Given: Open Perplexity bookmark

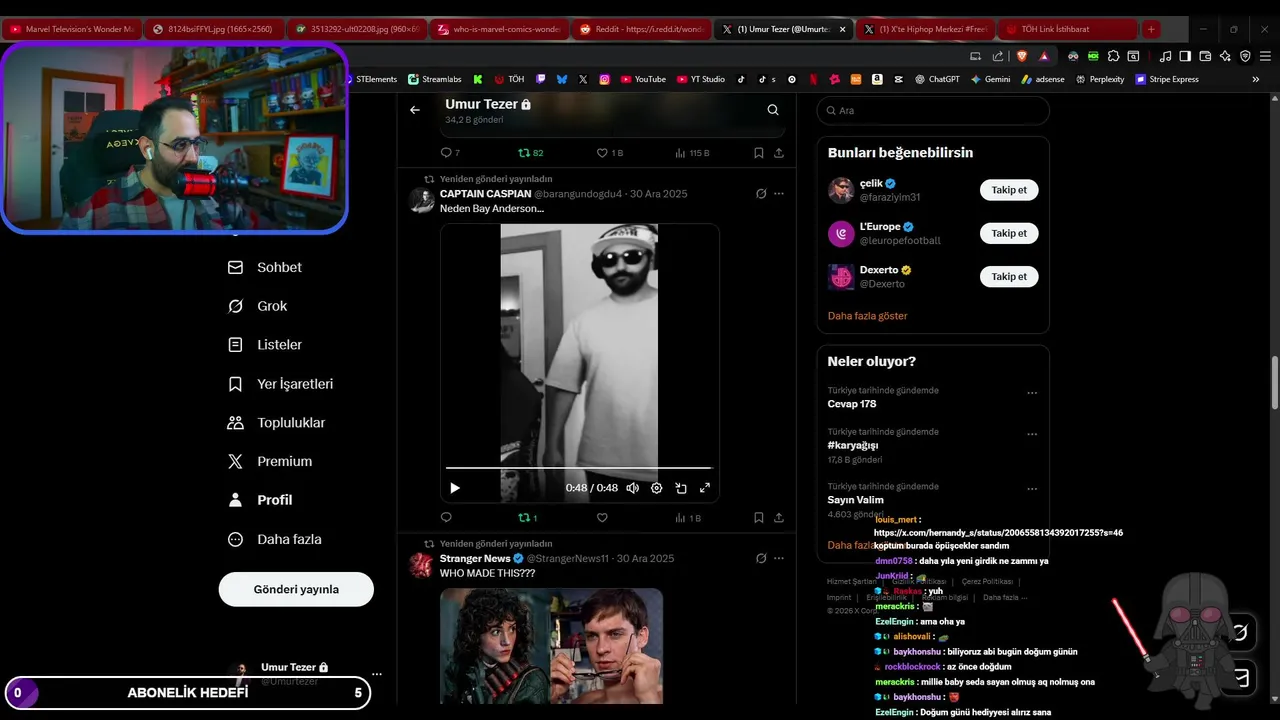Looking at the screenshot, I should pos(1100,79).
